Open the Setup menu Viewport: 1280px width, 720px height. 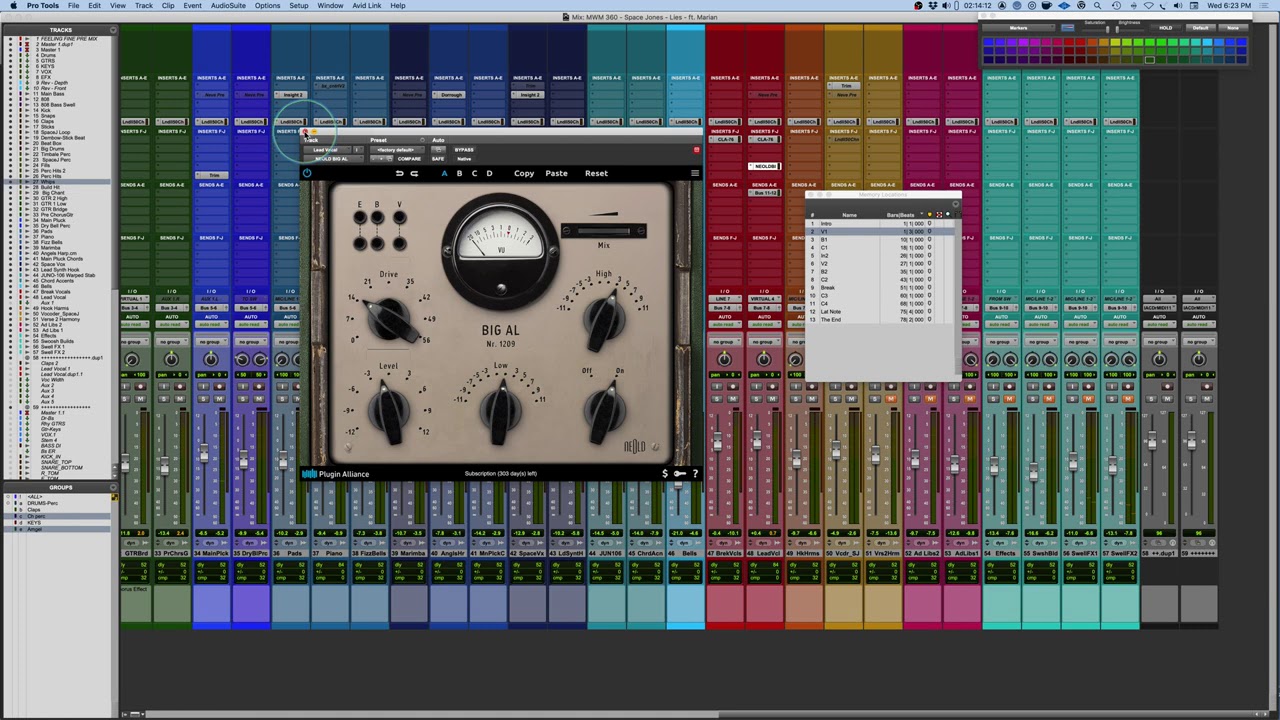(x=299, y=6)
